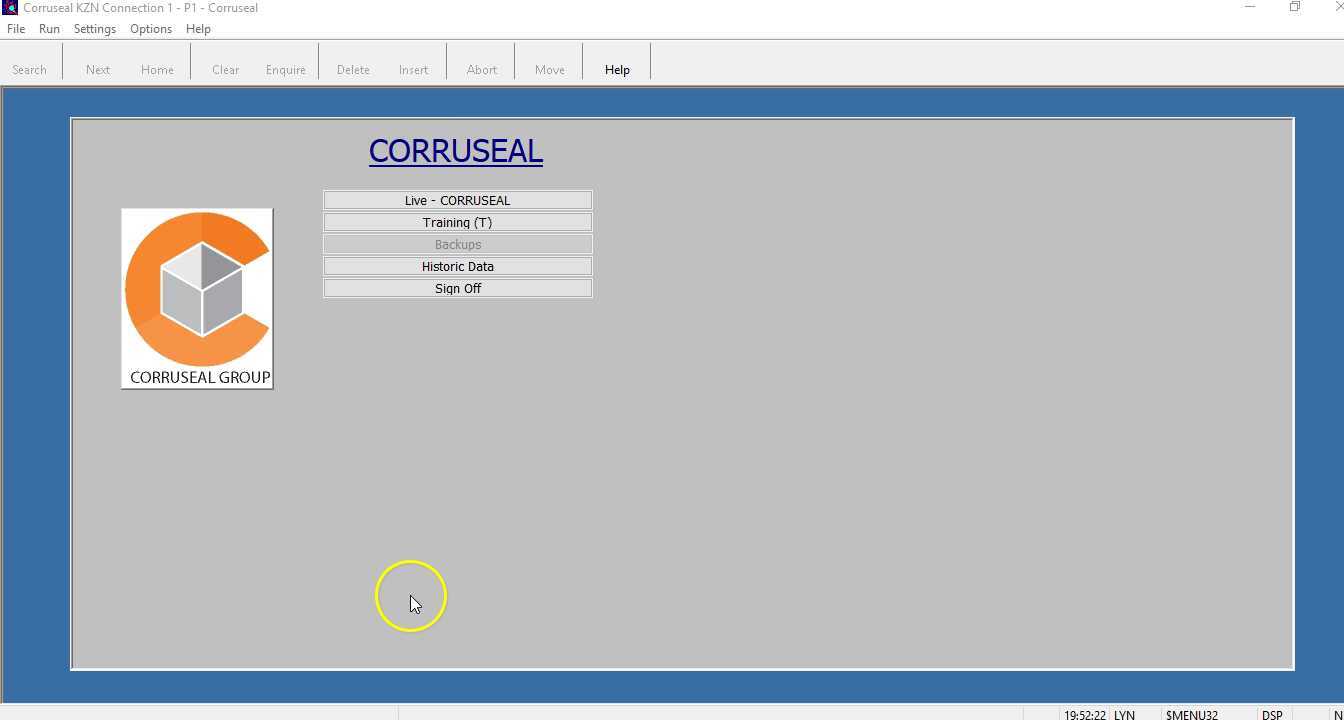Open the Options menu

coord(150,28)
